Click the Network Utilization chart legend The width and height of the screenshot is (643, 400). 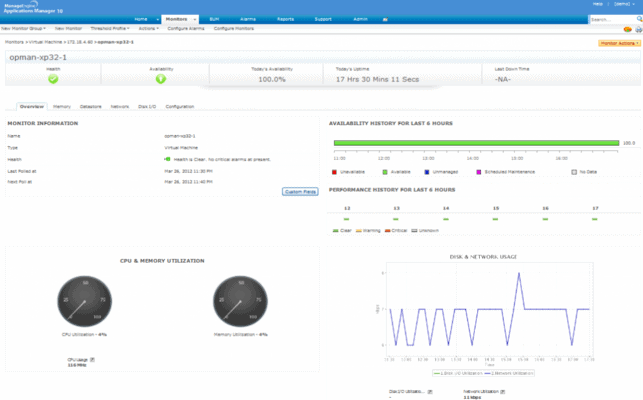pos(509,373)
